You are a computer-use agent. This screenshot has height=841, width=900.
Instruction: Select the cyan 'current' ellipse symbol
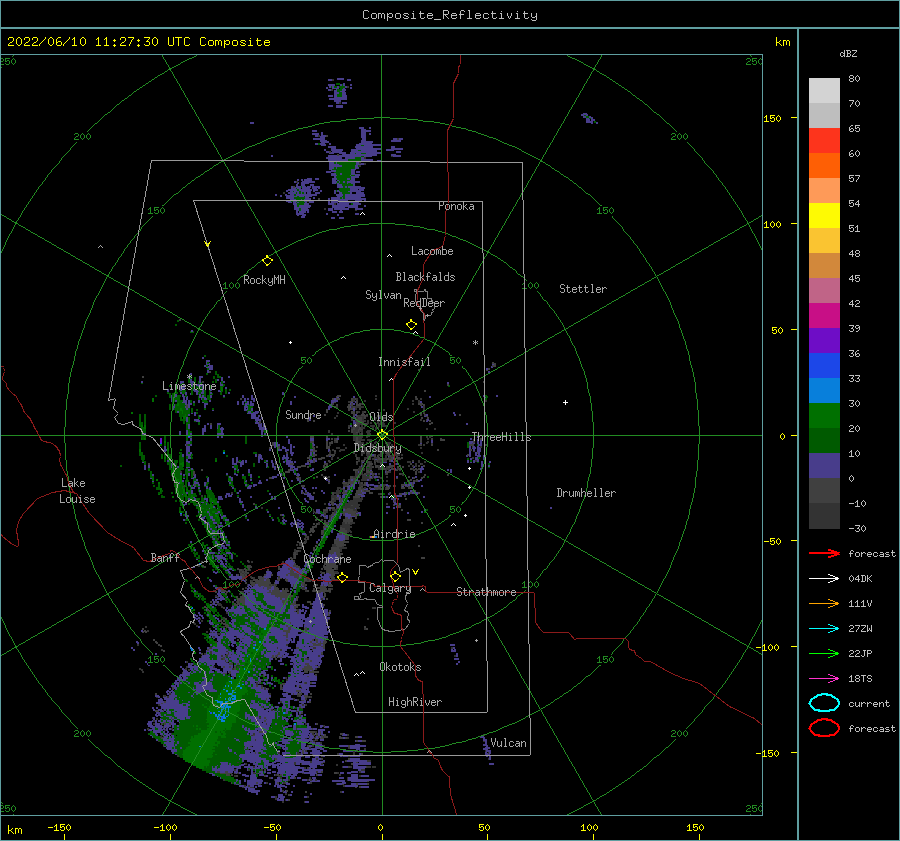pyautogui.click(x=824, y=703)
